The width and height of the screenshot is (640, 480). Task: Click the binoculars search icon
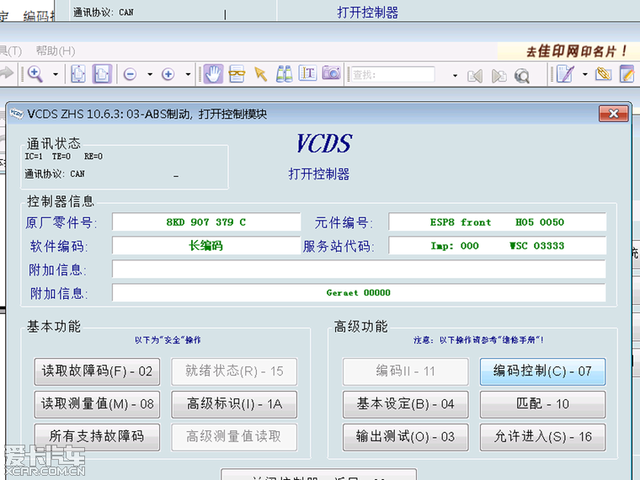(283, 74)
